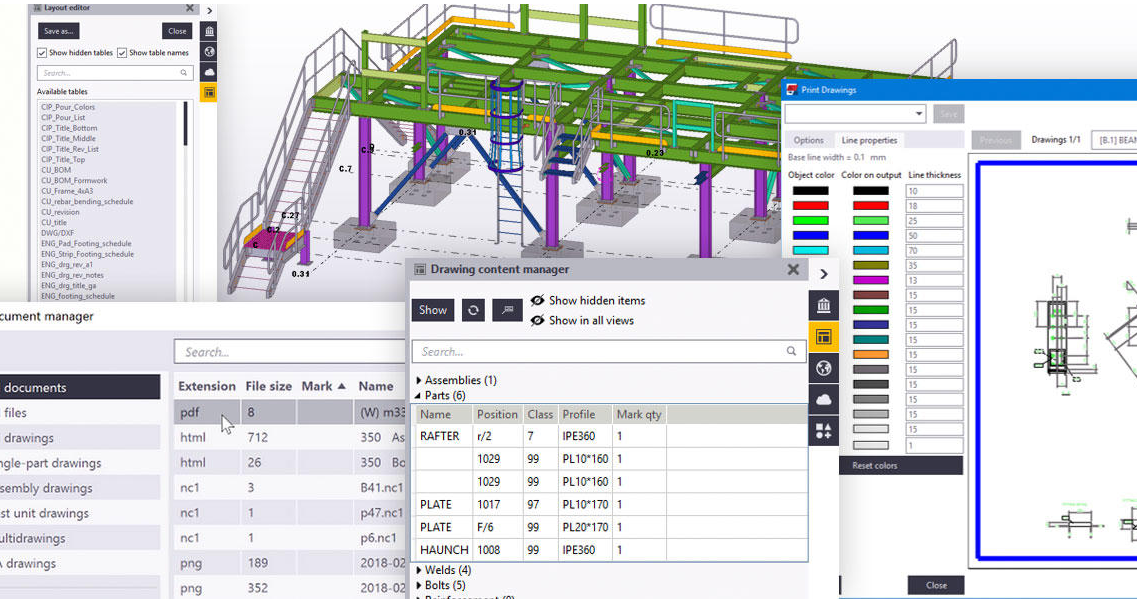Open library icon in Drawing content manager side pane

pos(824,305)
